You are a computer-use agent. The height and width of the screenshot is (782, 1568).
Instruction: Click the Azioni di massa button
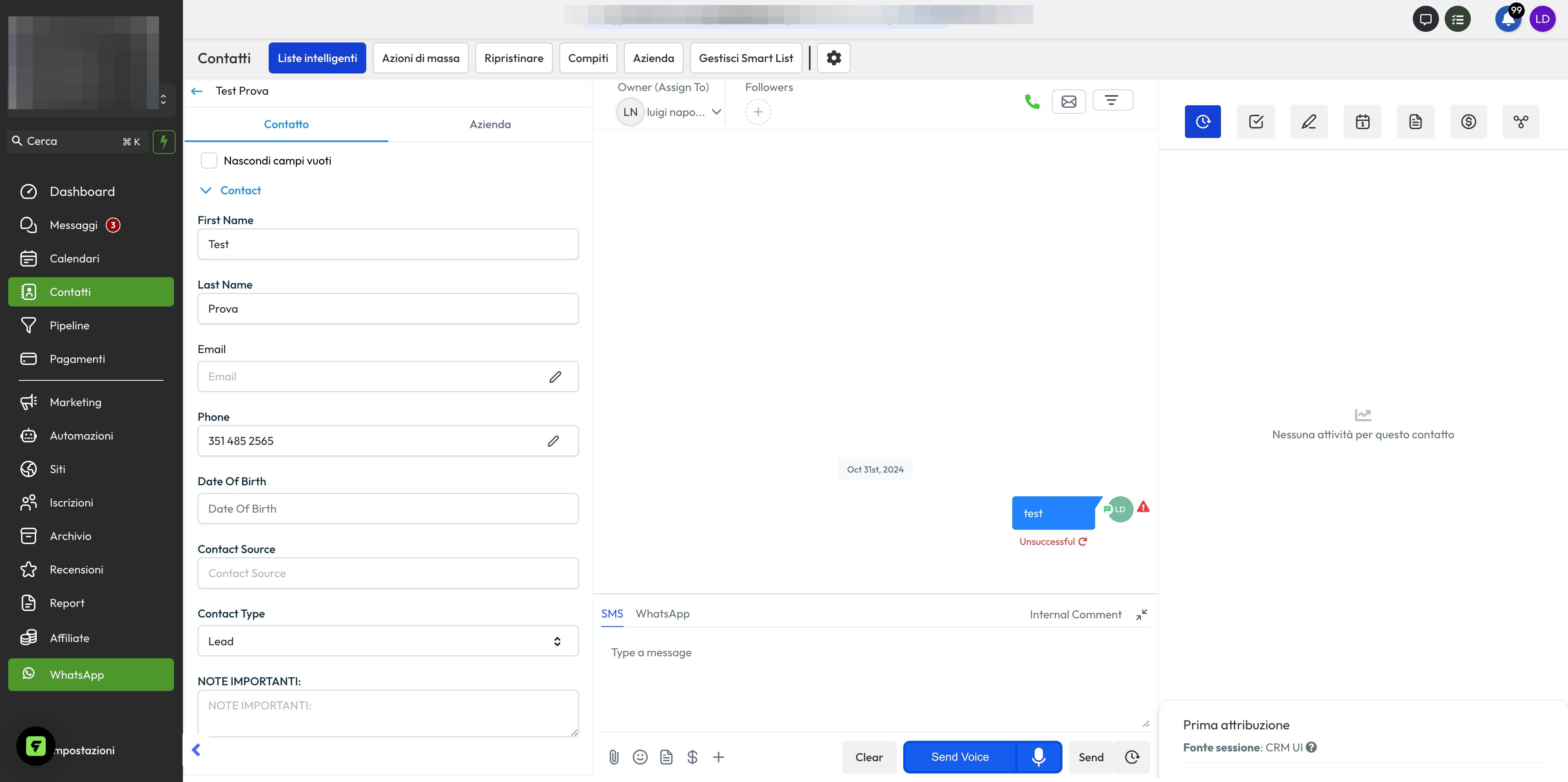pos(420,58)
